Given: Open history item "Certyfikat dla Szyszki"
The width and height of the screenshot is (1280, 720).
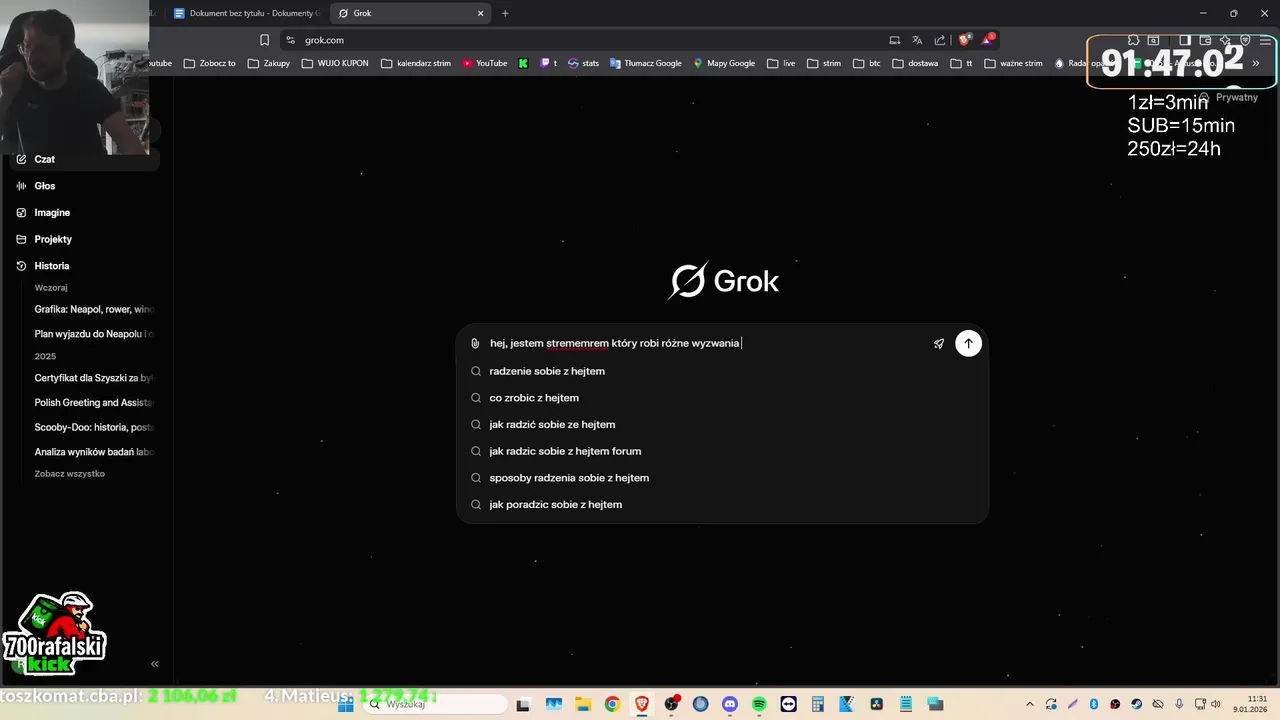Looking at the screenshot, I should click(x=94, y=378).
